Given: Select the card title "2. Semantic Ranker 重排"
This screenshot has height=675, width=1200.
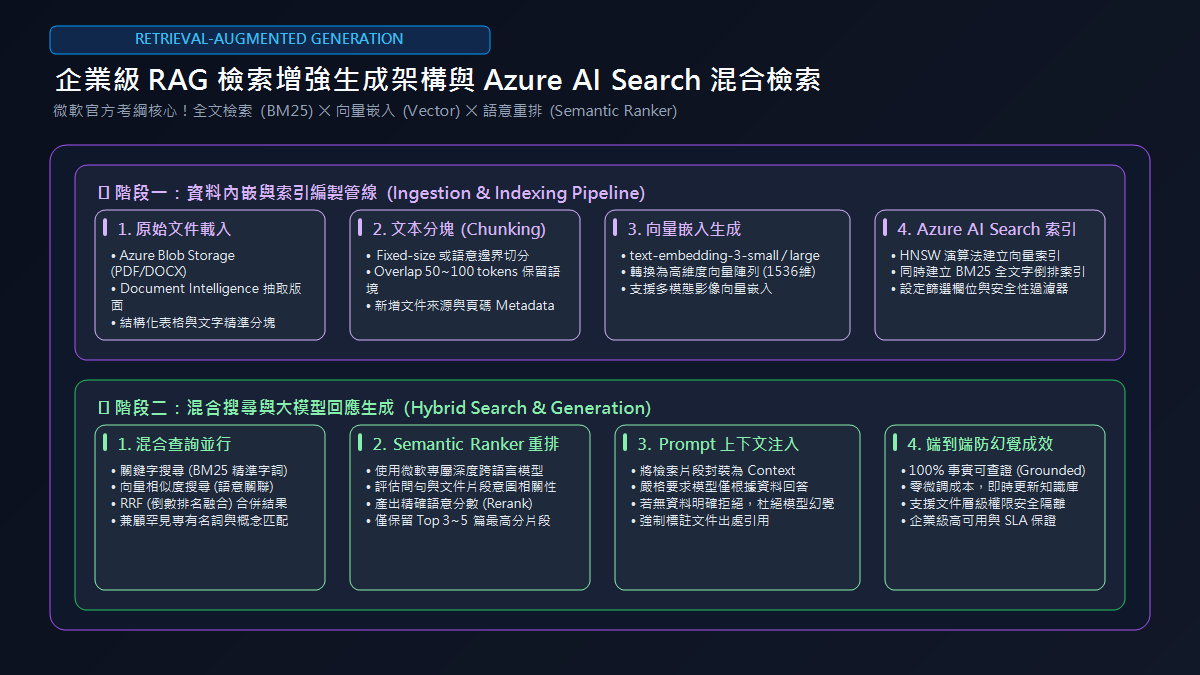Looking at the screenshot, I should 465,444.
